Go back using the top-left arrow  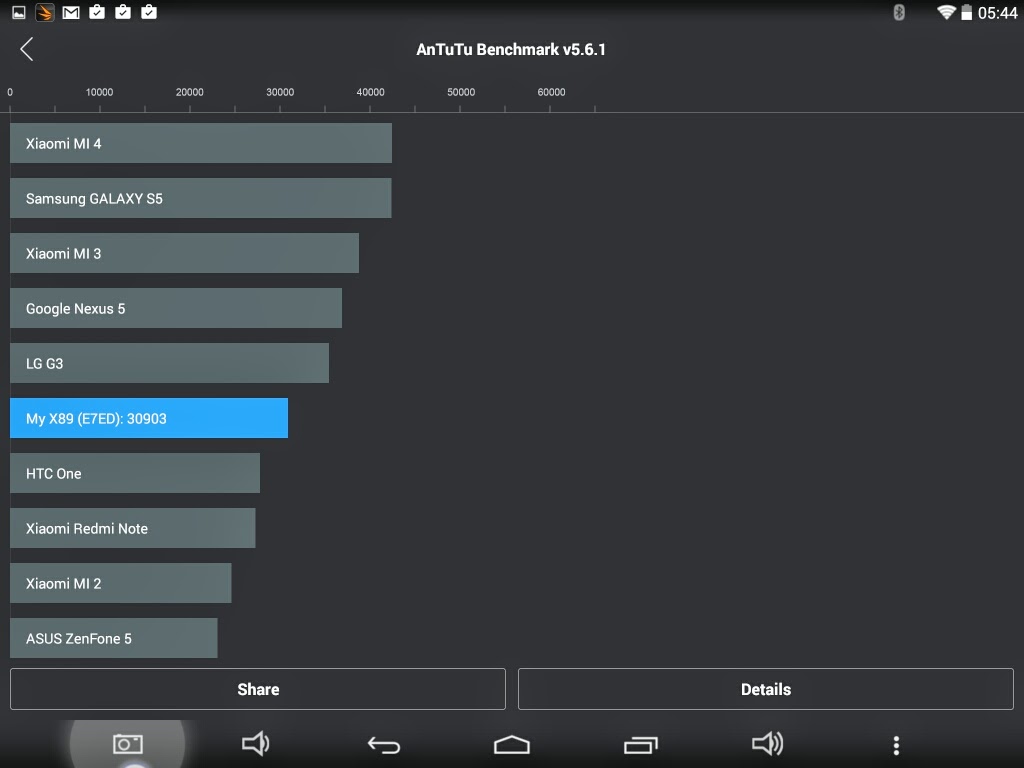coord(27,49)
